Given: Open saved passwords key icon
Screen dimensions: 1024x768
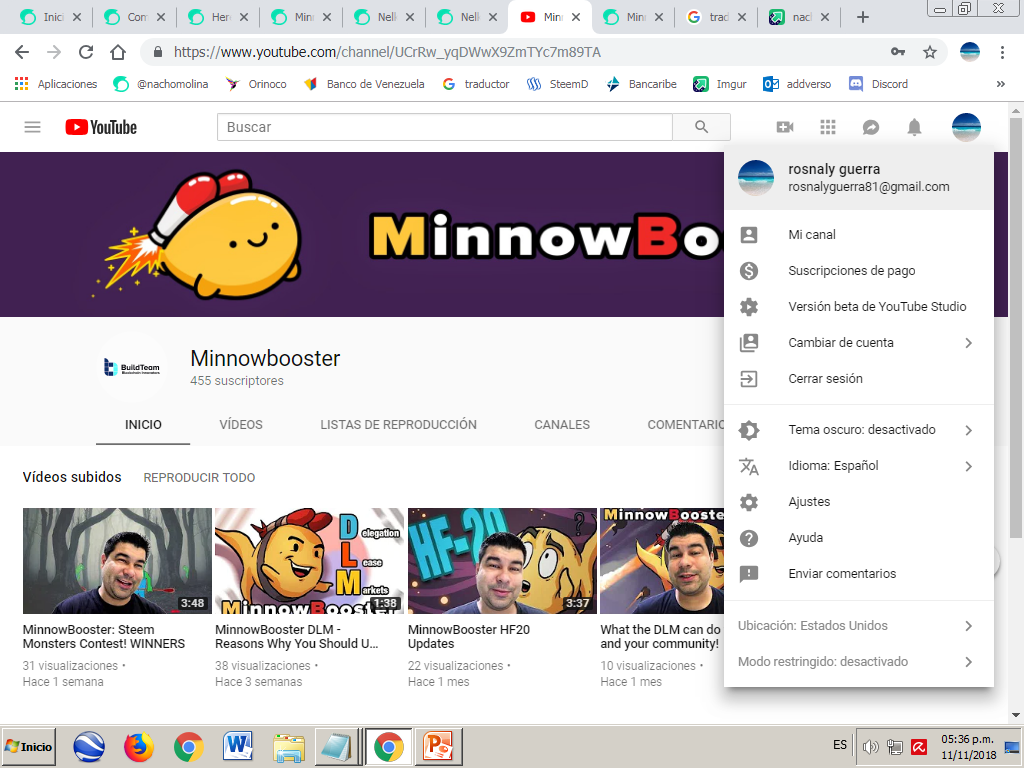Looking at the screenshot, I should click(898, 52).
